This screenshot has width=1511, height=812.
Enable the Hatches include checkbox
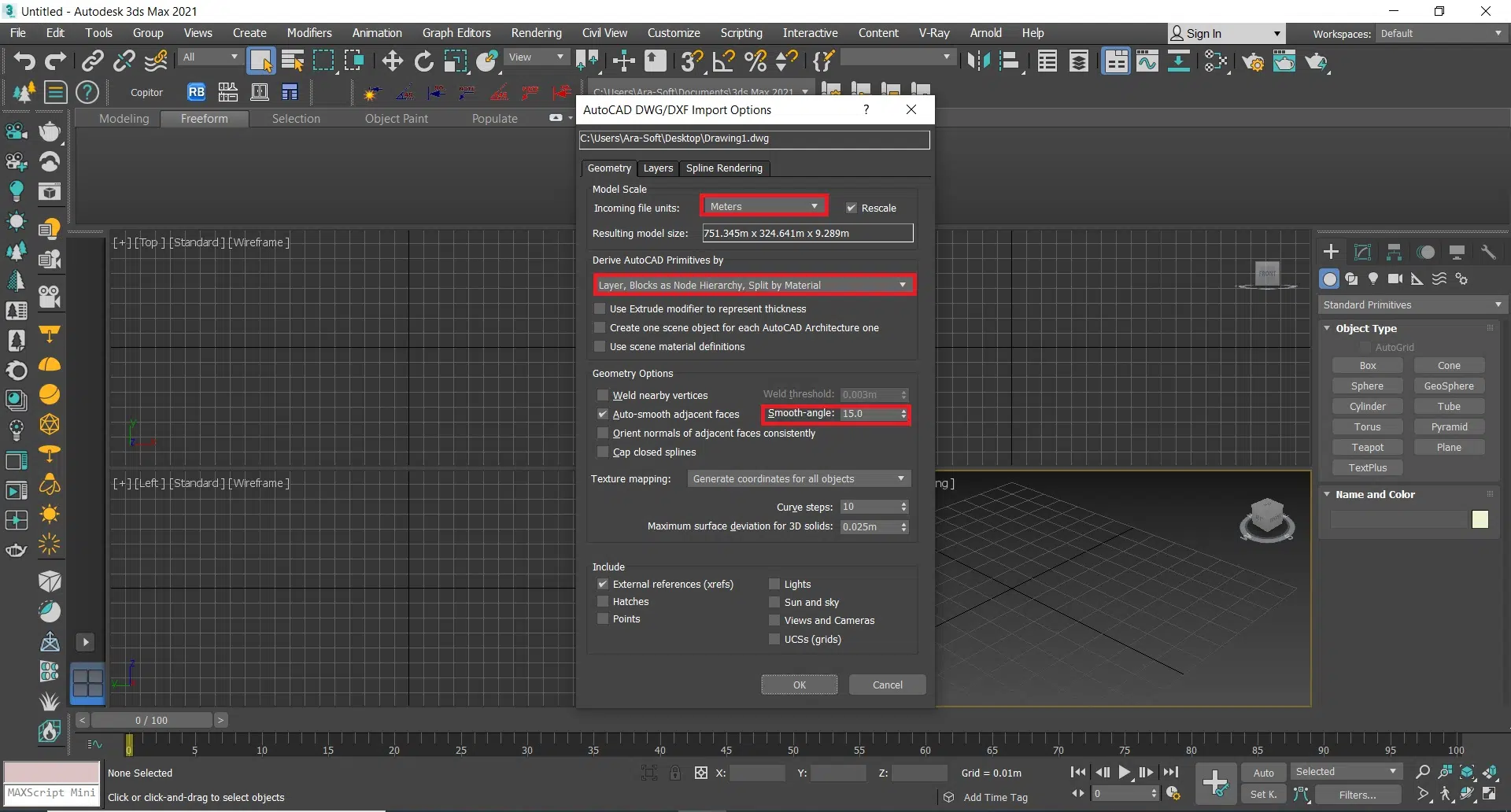[x=603, y=602]
